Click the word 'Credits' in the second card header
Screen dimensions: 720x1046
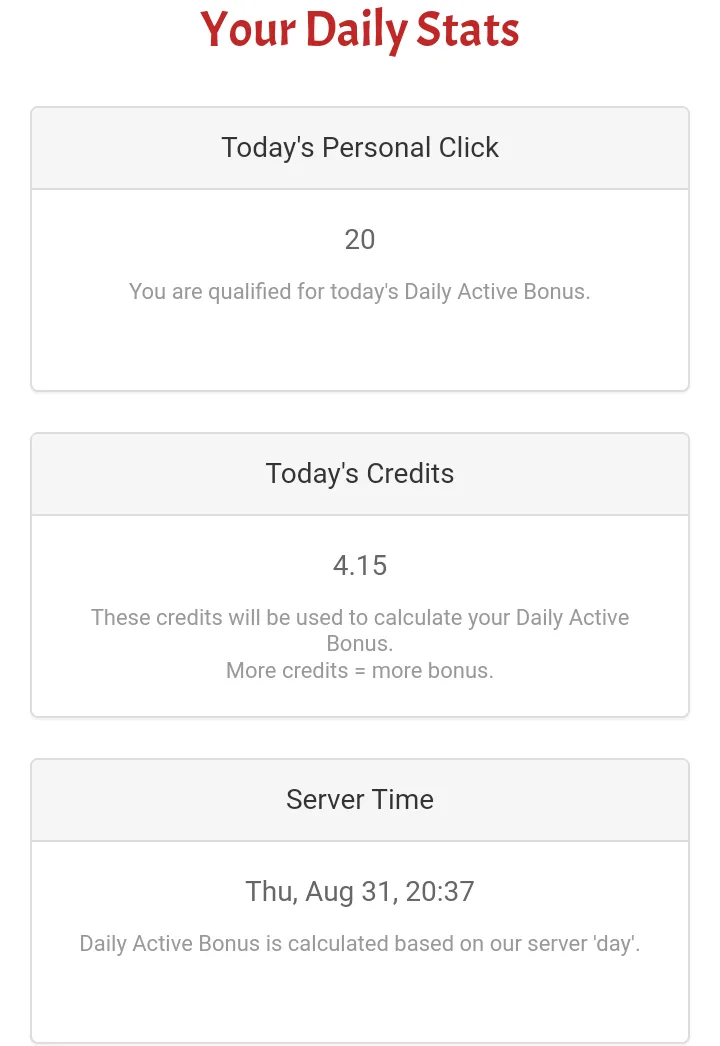(408, 474)
